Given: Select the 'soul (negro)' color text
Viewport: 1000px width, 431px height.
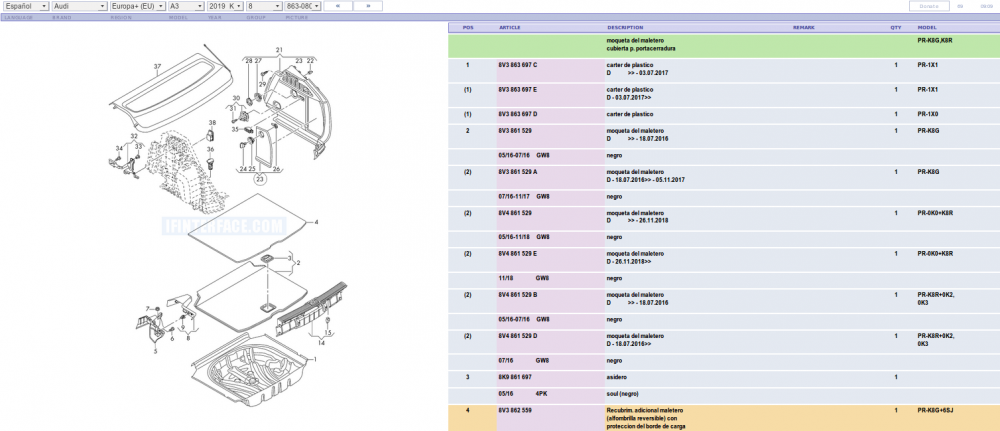Looking at the screenshot, I should pos(622,393).
